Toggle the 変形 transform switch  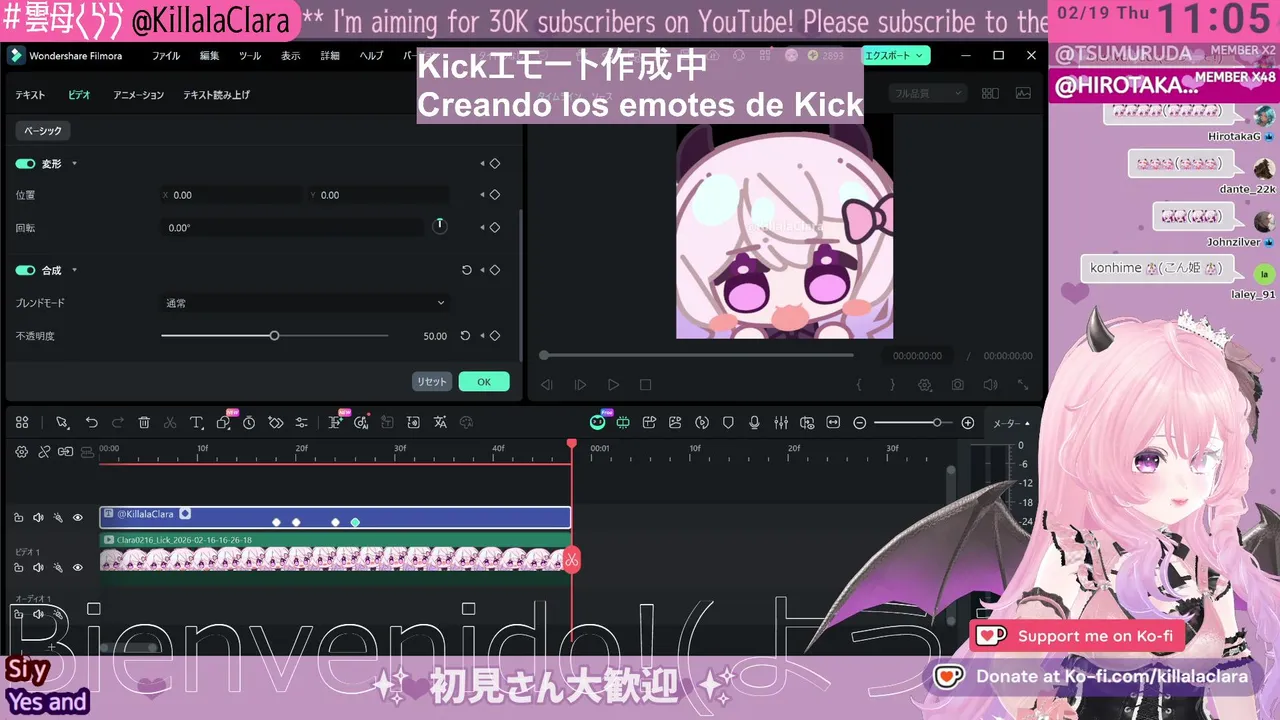click(x=25, y=163)
